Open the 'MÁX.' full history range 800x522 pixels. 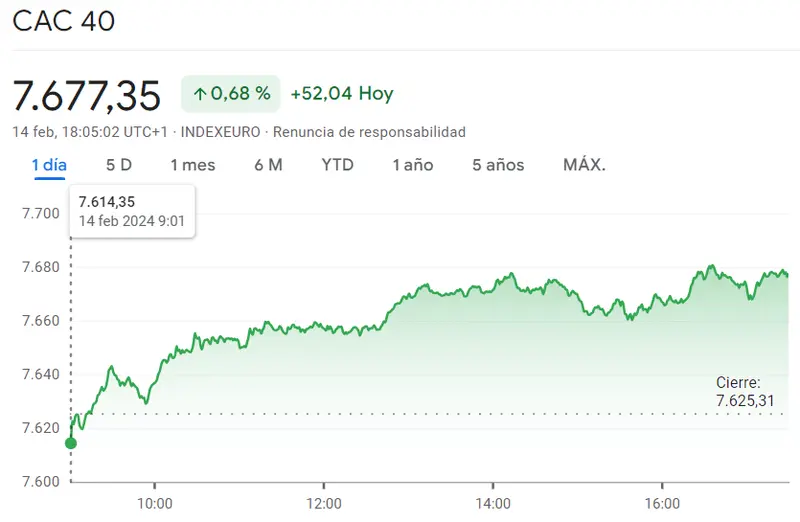pyautogui.click(x=584, y=165)
